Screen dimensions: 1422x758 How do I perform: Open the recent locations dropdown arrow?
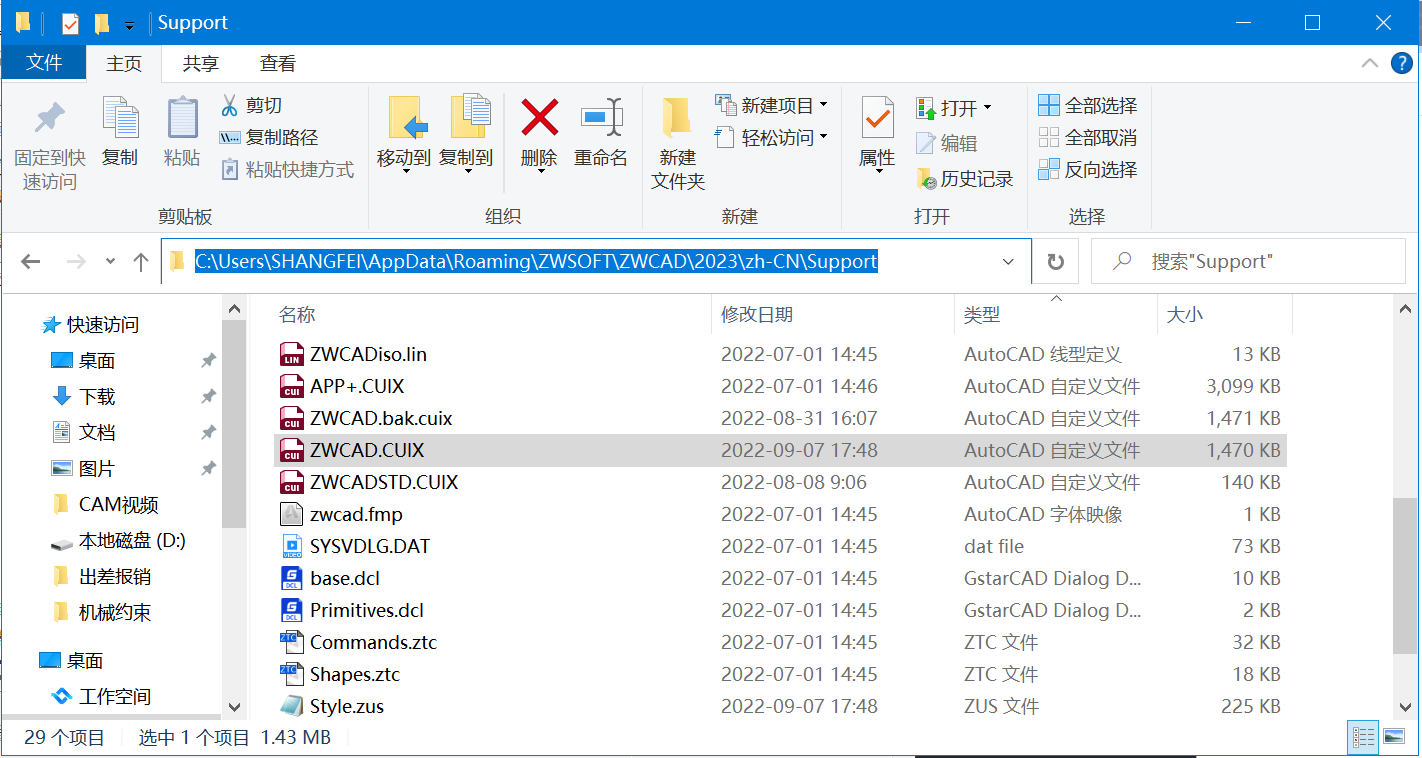point(110,262)
